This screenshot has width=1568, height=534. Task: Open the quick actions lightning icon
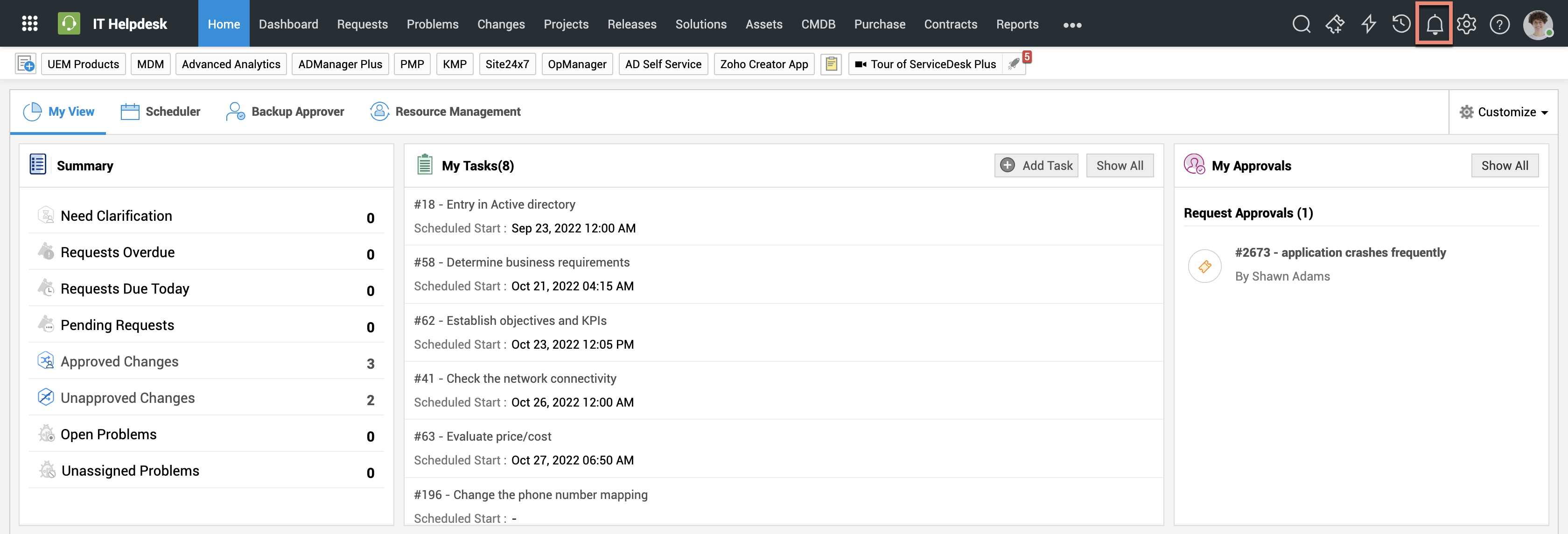(1368, 24)
